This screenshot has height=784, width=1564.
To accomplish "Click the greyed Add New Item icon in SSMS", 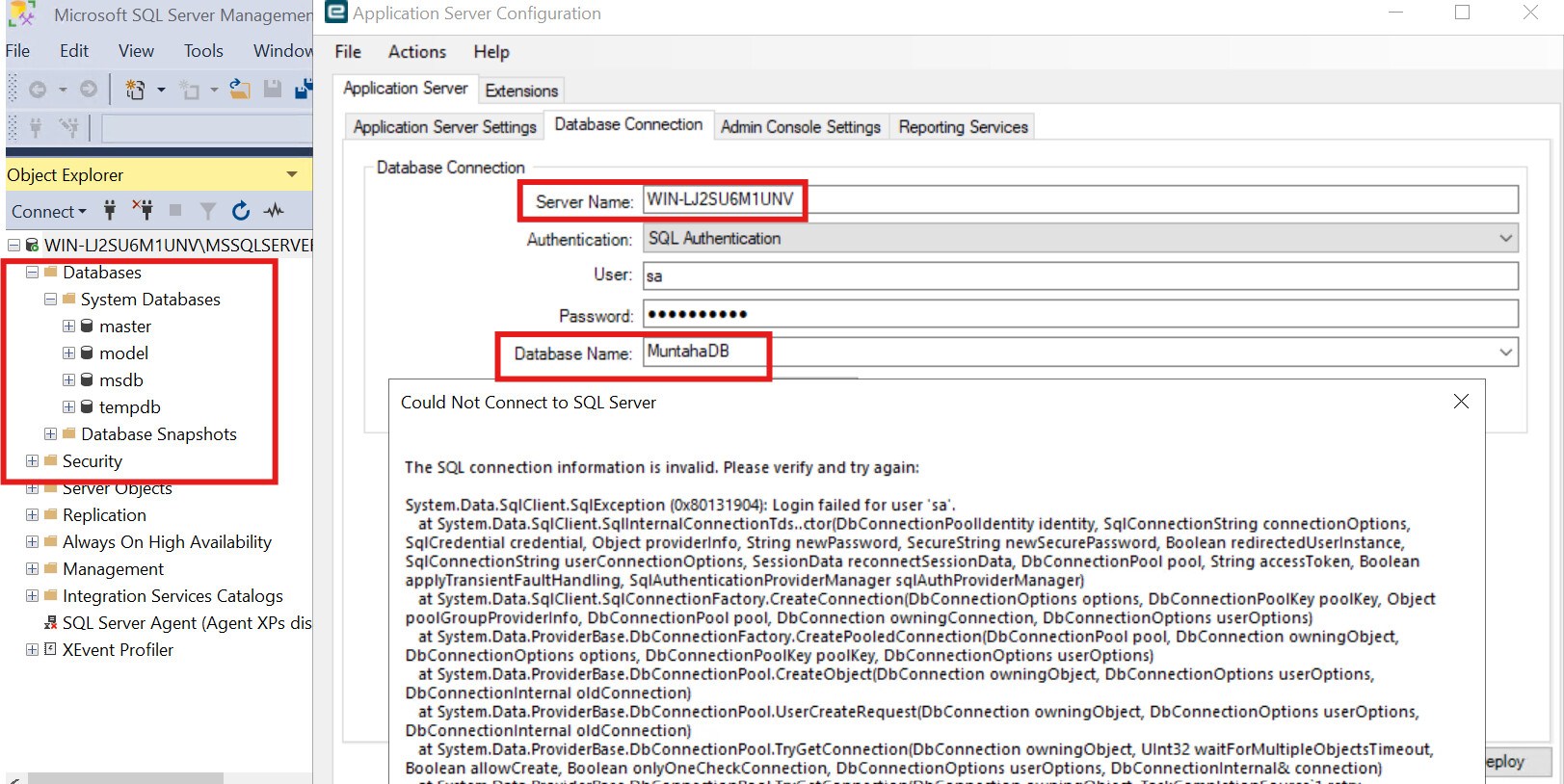I will click(x=190, y=90).
